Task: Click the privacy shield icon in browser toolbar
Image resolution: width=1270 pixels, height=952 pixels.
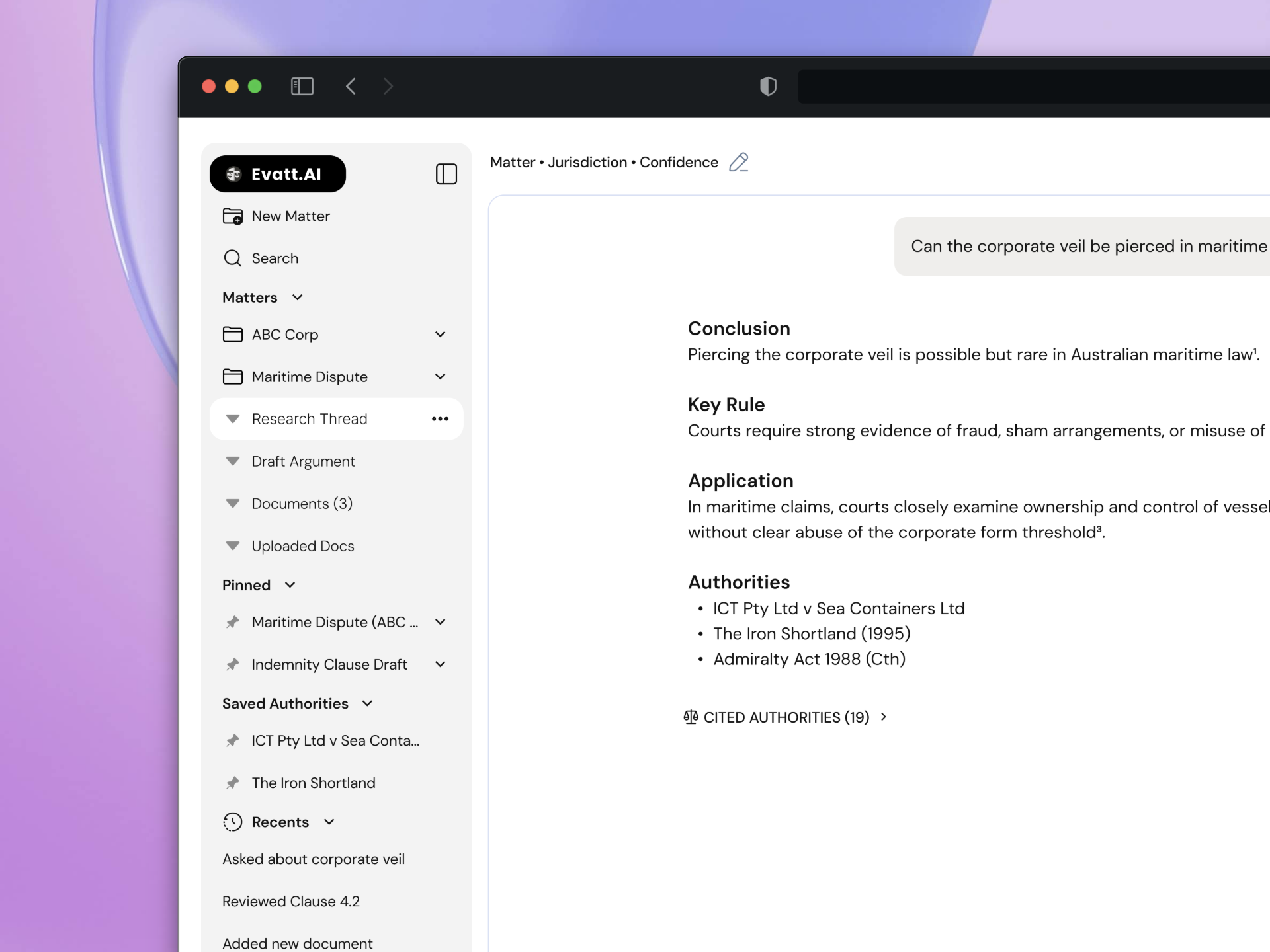Action: pyautogui.click(x=768, y=86)
